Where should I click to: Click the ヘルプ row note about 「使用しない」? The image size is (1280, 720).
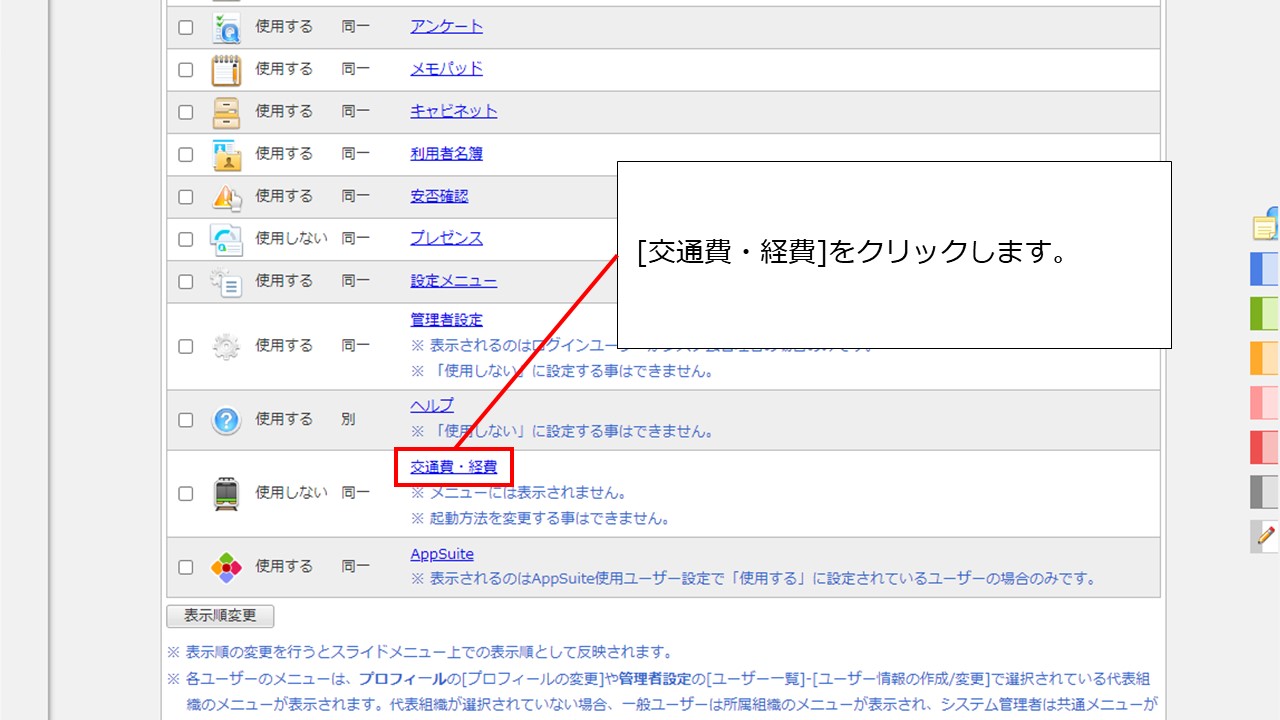(562, 432)
